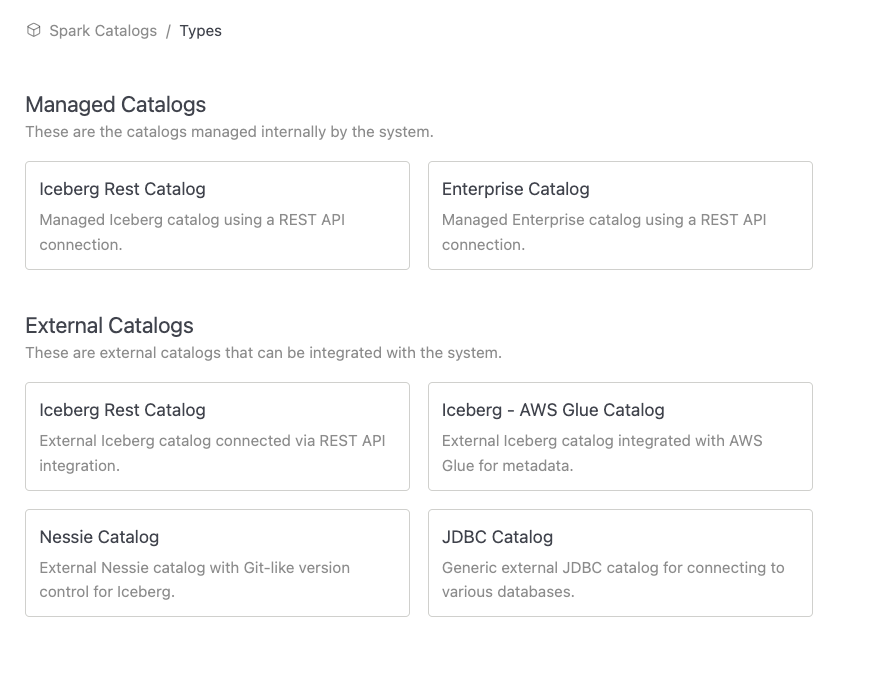Choose the JDBC Catalog card
Viewport: 872px width, 700px height.
coord(620,562)
